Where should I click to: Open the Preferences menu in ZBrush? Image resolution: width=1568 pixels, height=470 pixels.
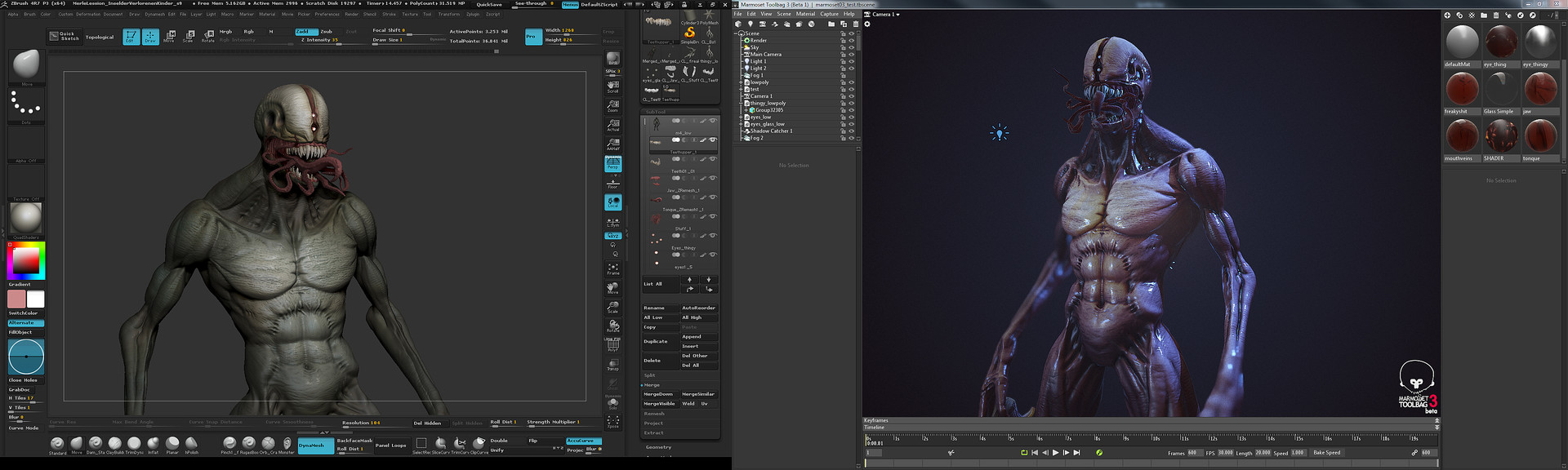coord(327,14)
